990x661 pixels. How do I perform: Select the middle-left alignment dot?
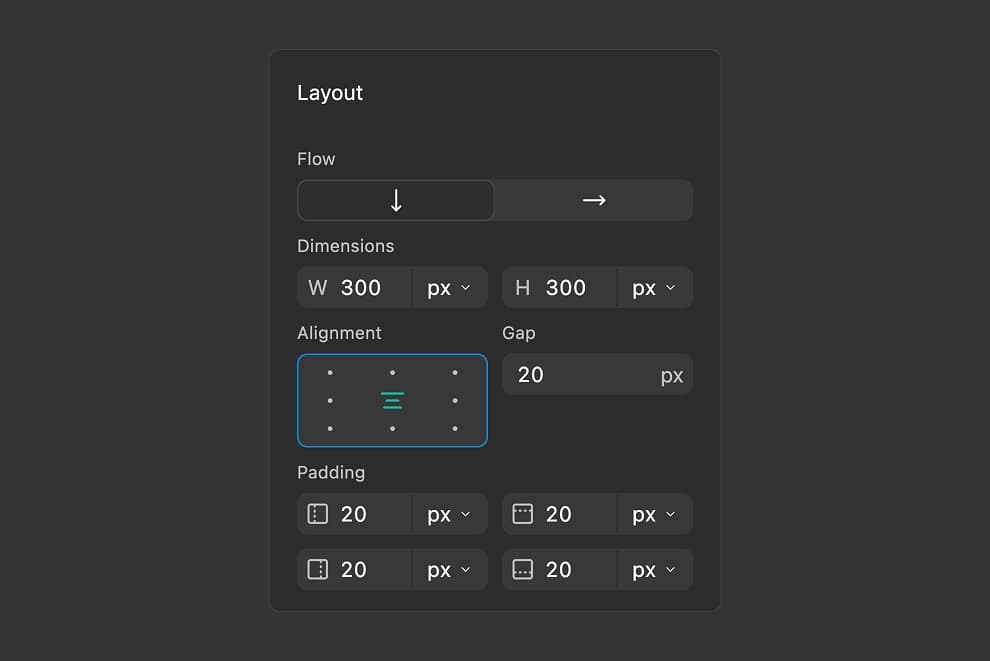point(330,400)
